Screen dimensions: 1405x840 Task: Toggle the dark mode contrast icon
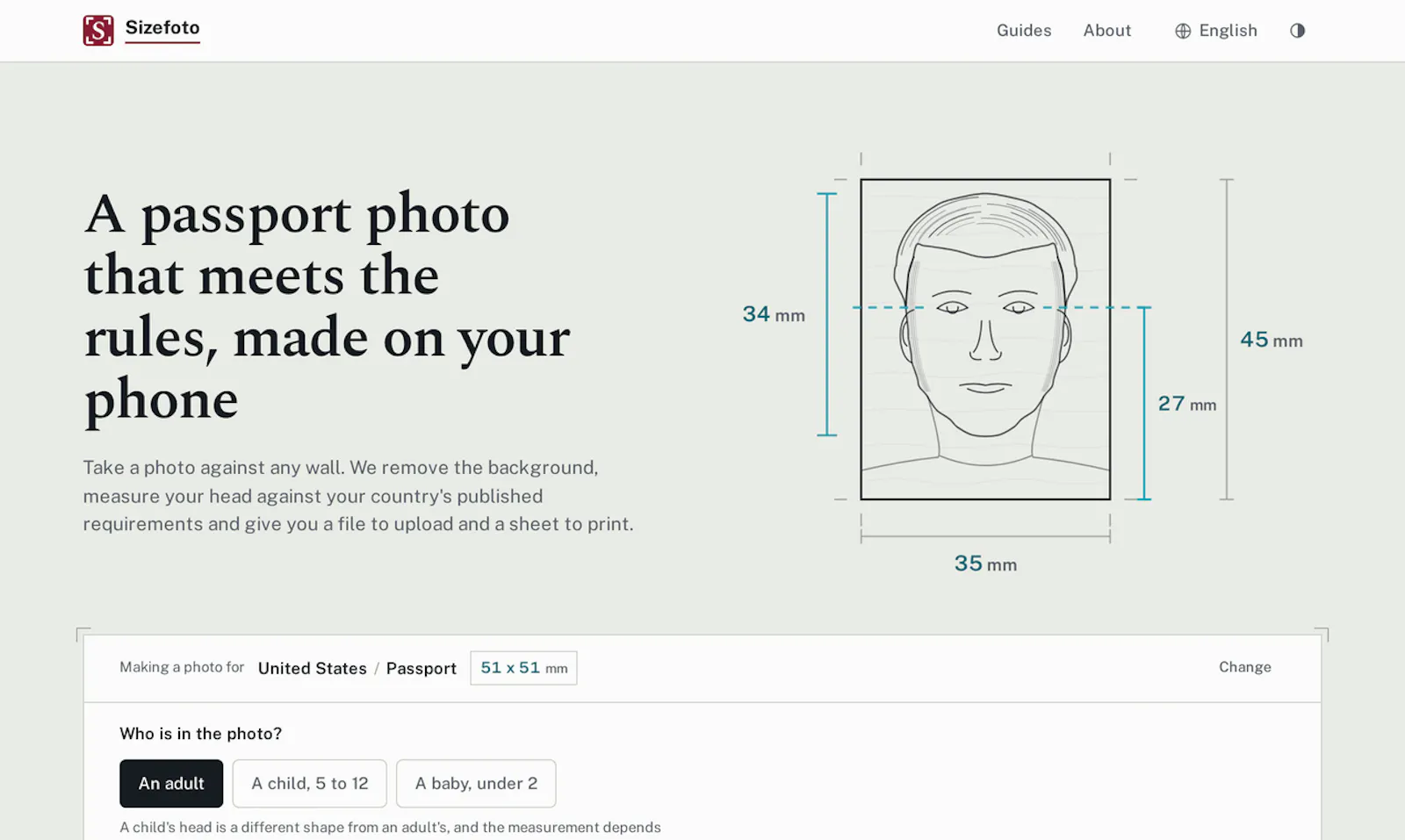1297,31
